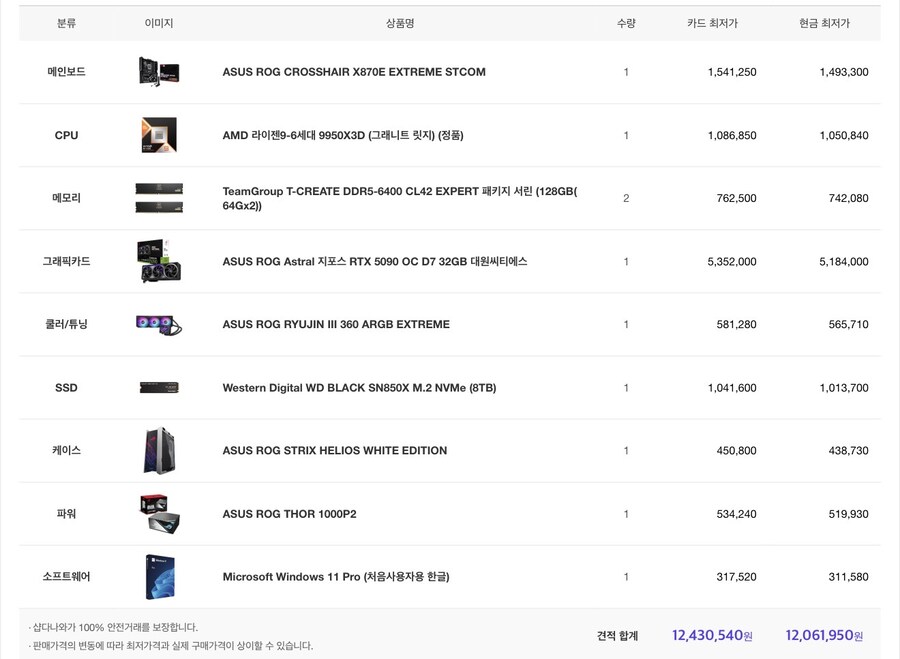The width and height of the screenshot is (900, 659).
Task: Open ASUS ROG CROSSHAIR X870E EXTREME STCOM link
Action: 354,72
